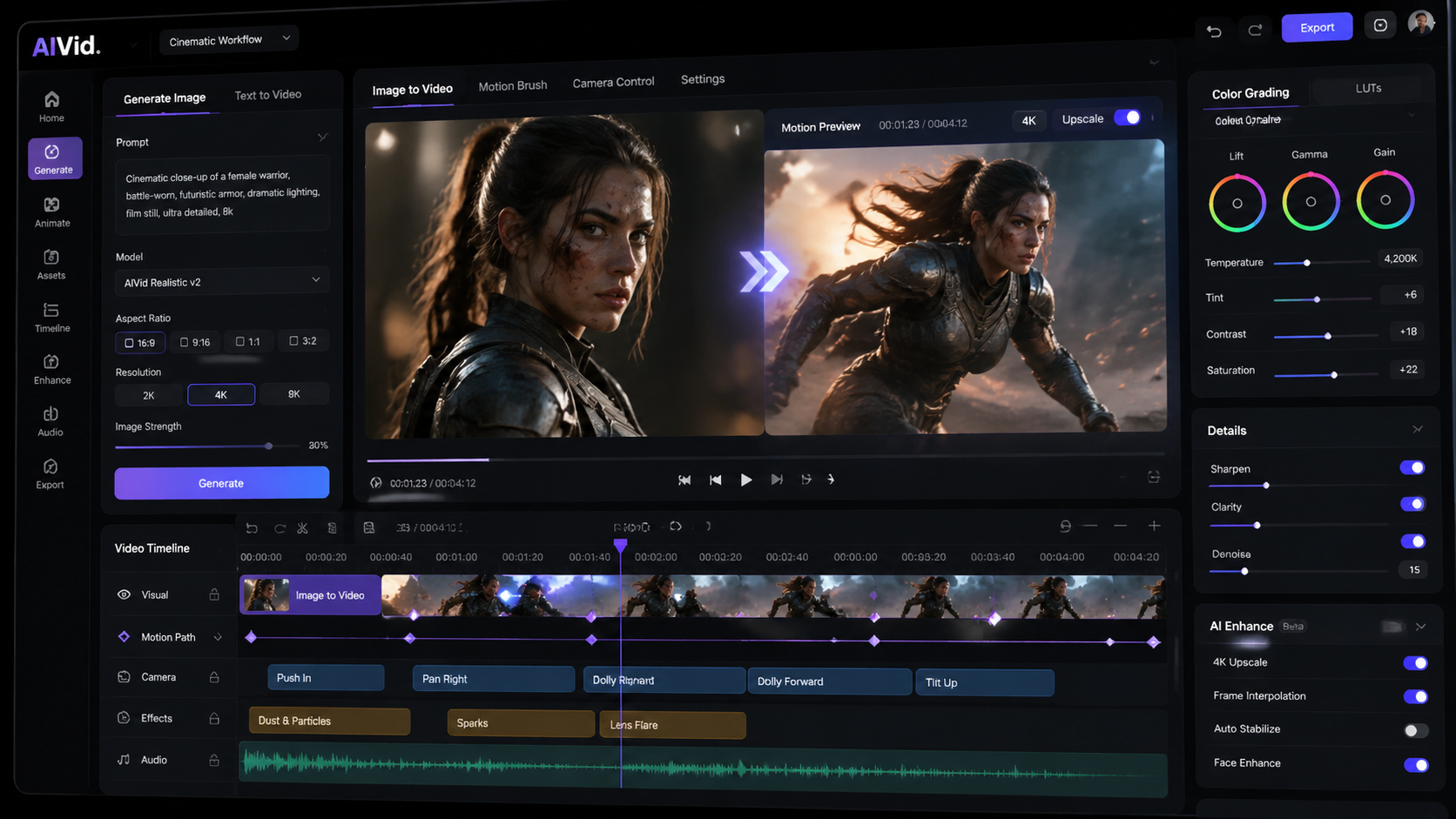
Task: Click the Temperature slider handle
Action: [1306, 262]
